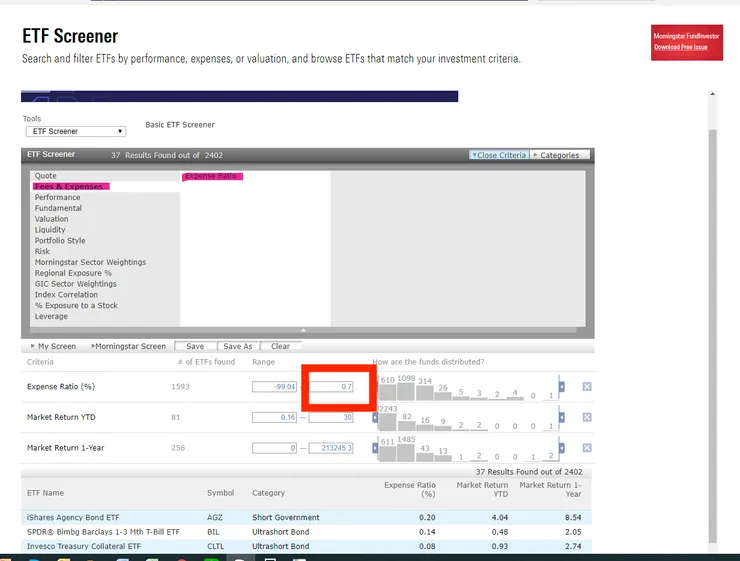Image resolution: width=740 pixels, height=561 pixels.
Task: Click the scrollbar up arrow
Action: point(713,94)
